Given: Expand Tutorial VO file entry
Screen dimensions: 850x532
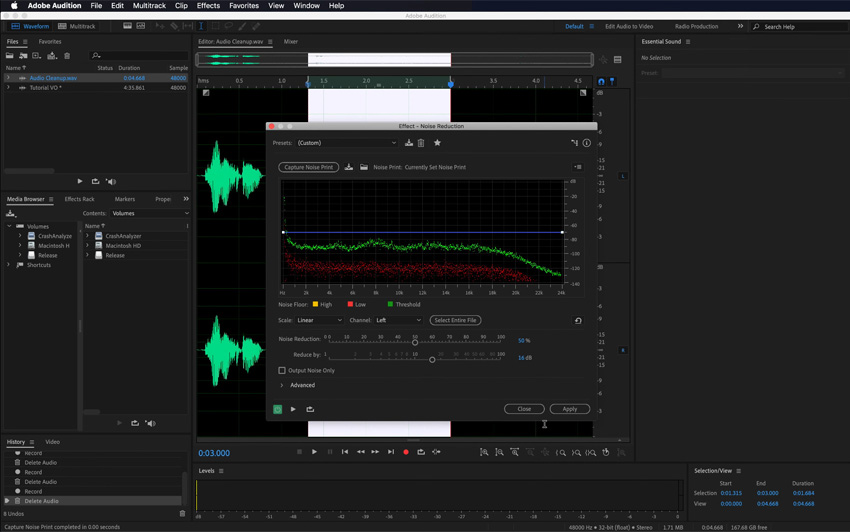Looking at the screenshot, I should coord(8,87).
